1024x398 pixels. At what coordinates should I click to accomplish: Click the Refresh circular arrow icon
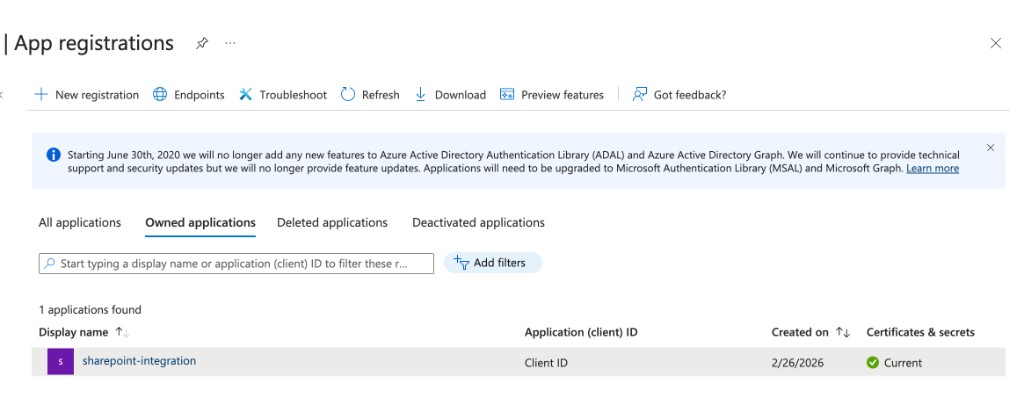pyautogui.click(x=348, y=94)
